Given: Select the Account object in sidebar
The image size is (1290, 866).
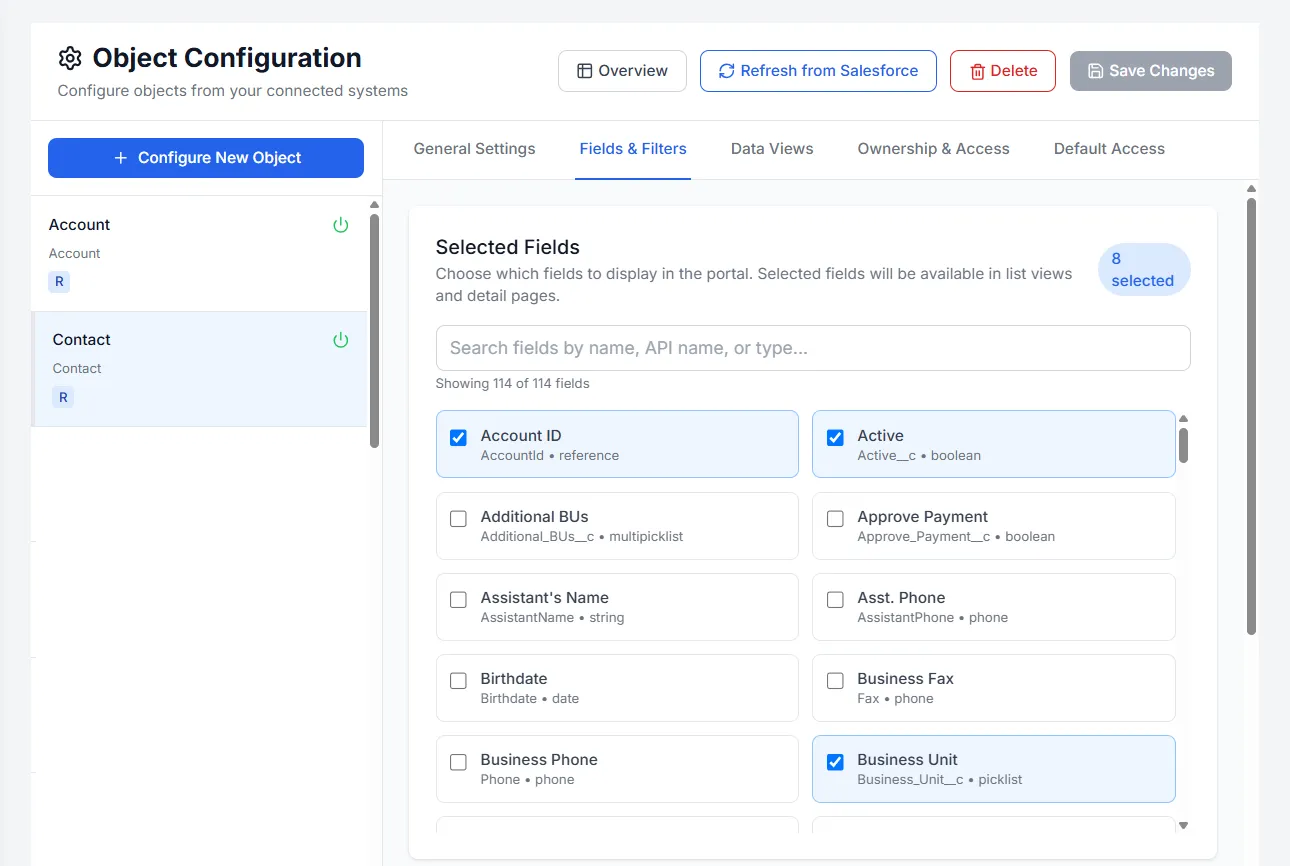Looking at the screenshot, I should (x=200, y=253).
